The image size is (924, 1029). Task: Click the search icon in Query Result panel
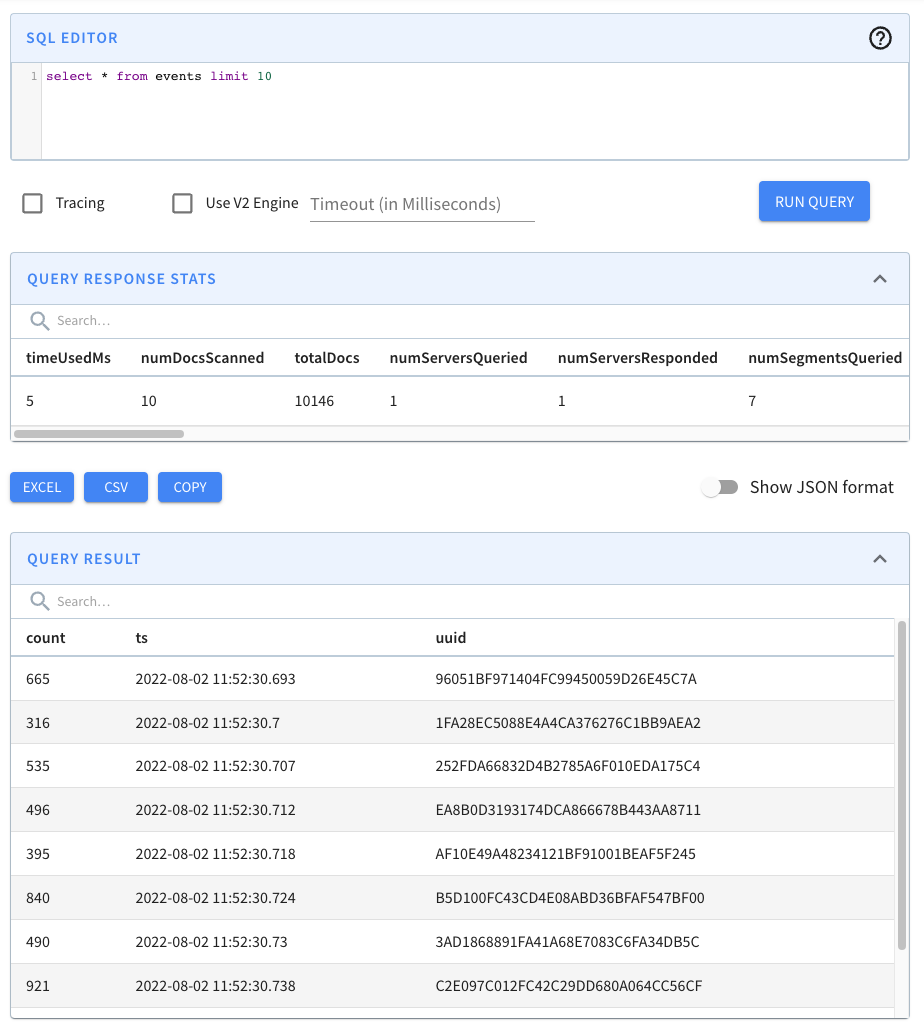(x=38, y=601)
